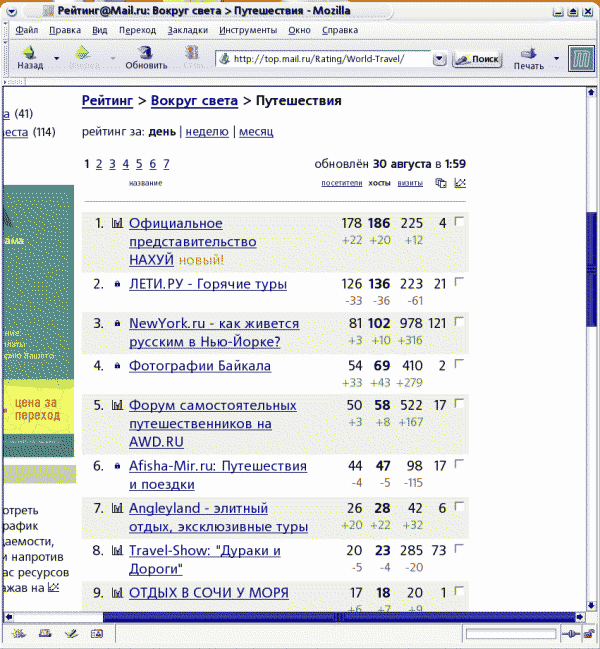Sort by посетители column link
The image size is (600, 649).
click(x=342, y=183)
